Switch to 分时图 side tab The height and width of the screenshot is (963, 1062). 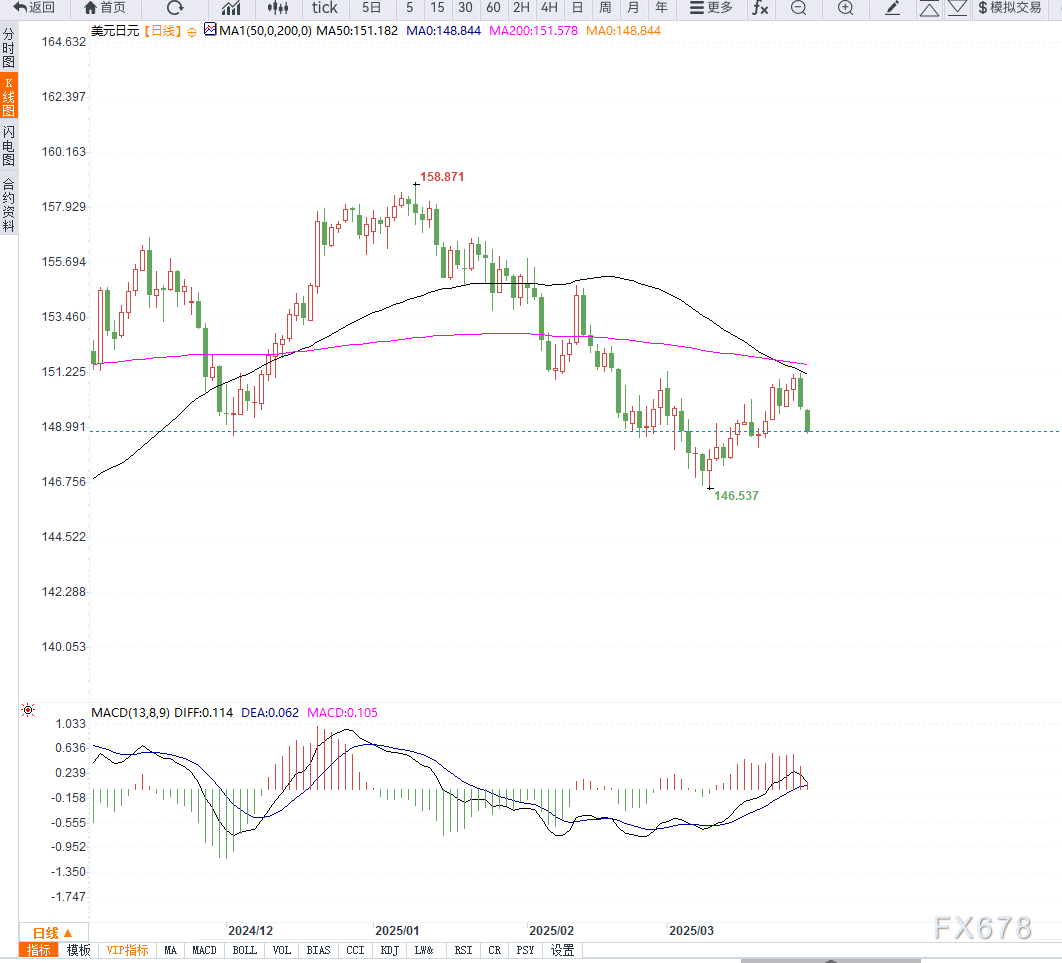8,47
